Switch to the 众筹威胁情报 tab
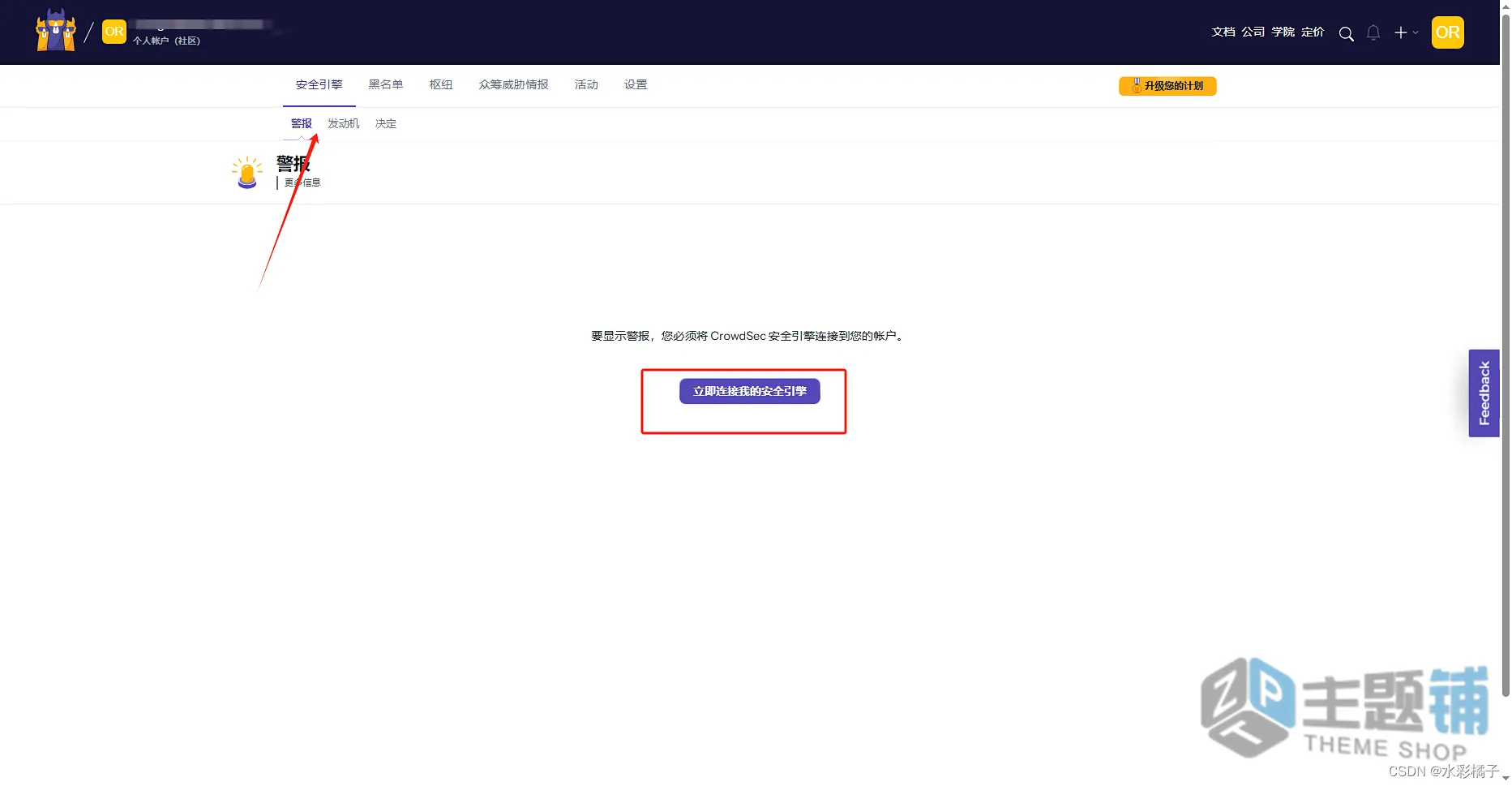This screenshot has width=1512, height=786. (x=513, y=84)
